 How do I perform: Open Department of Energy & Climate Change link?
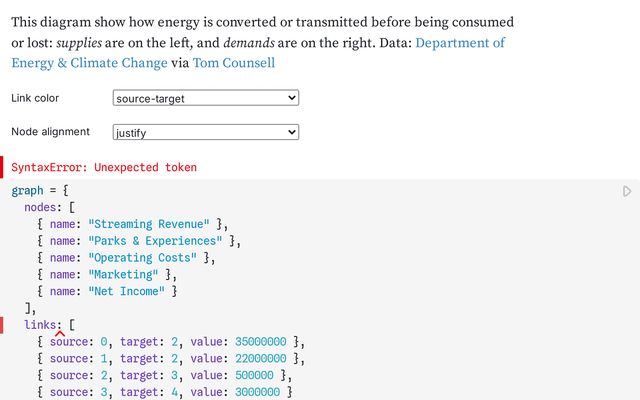[x=459, y=43]
